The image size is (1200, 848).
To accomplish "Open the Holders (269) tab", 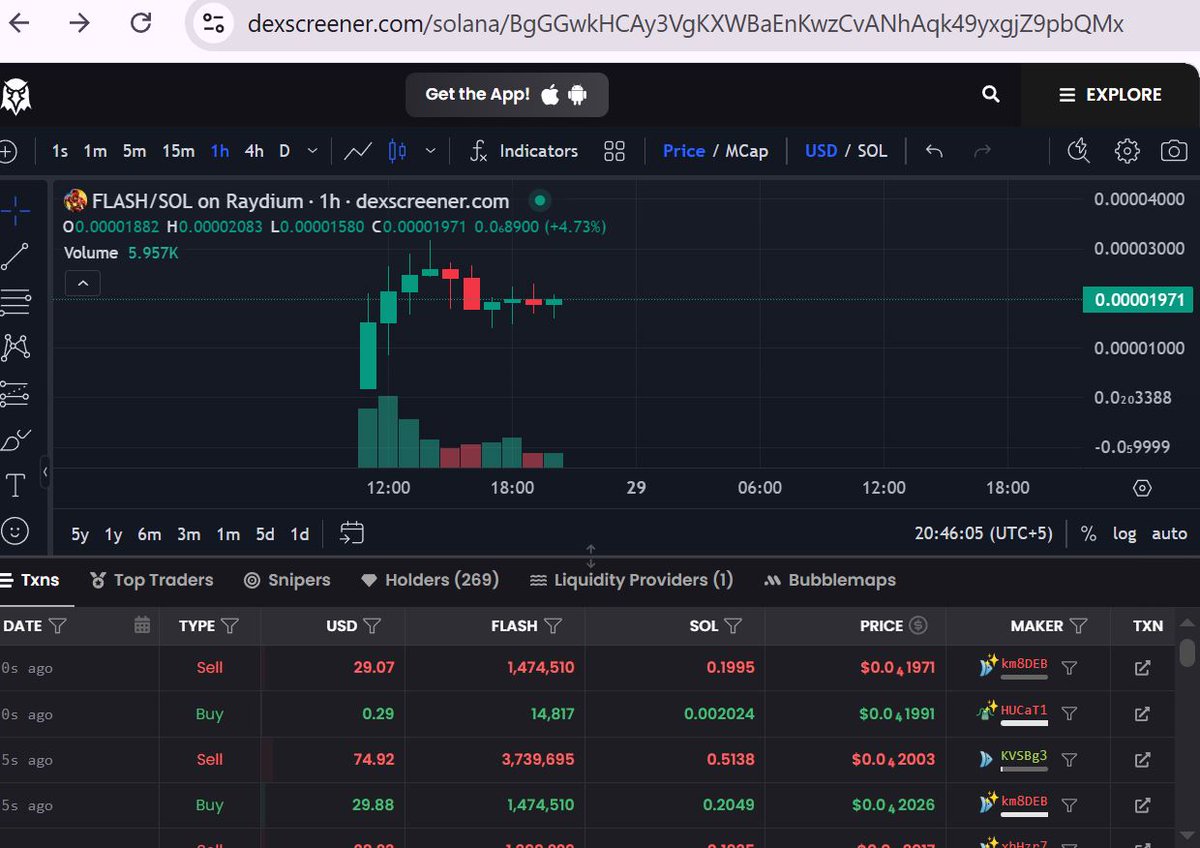I will [x=430, y=580].
